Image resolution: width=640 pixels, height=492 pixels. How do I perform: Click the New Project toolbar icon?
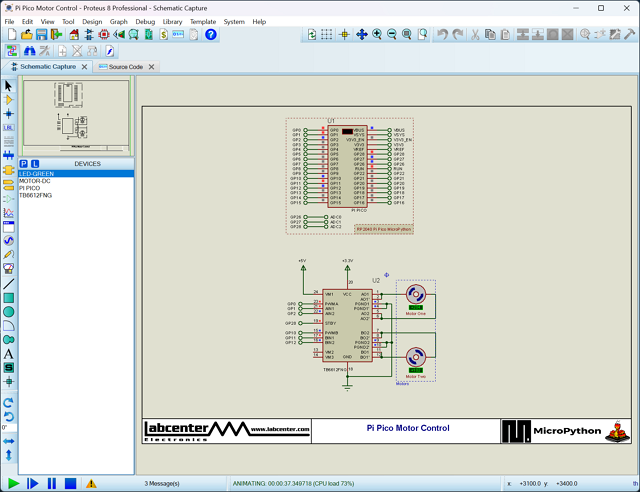pyautogui.click(x=12, y=34)
